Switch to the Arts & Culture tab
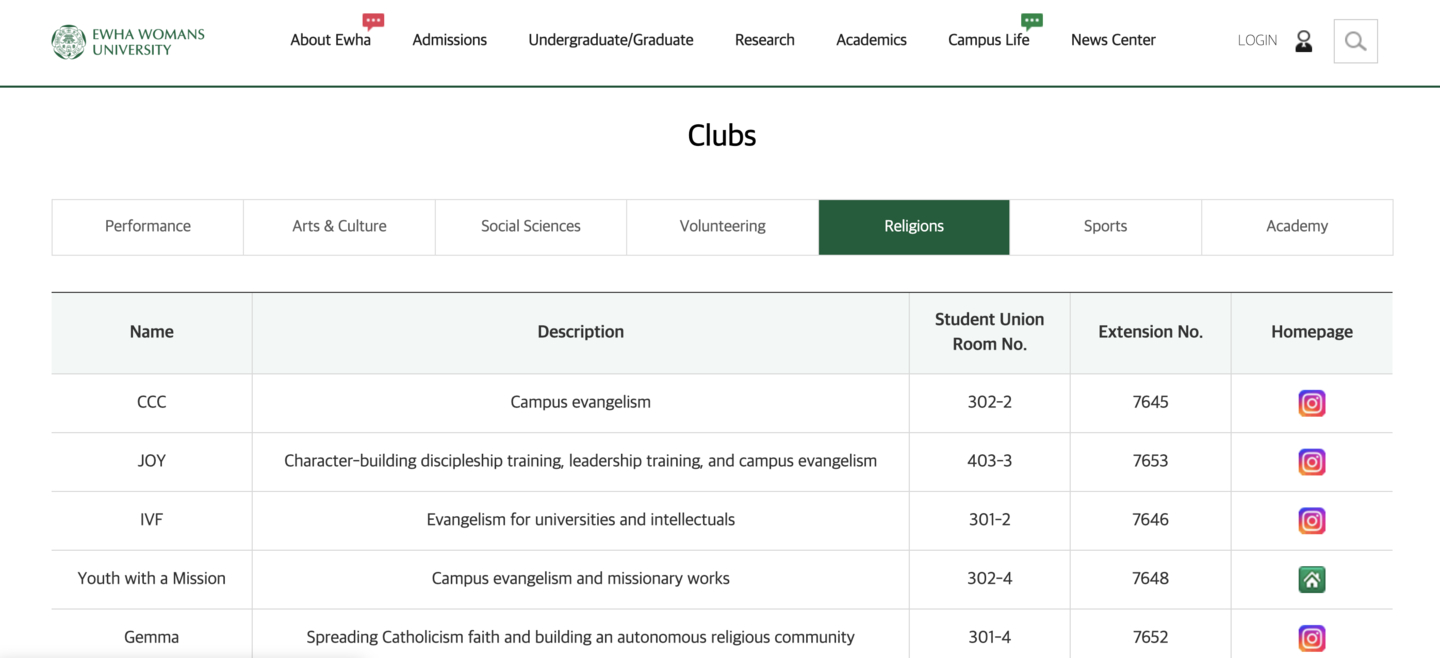Image resolution: width=1440 pixels, height=658 pixels. click(339, 227)
